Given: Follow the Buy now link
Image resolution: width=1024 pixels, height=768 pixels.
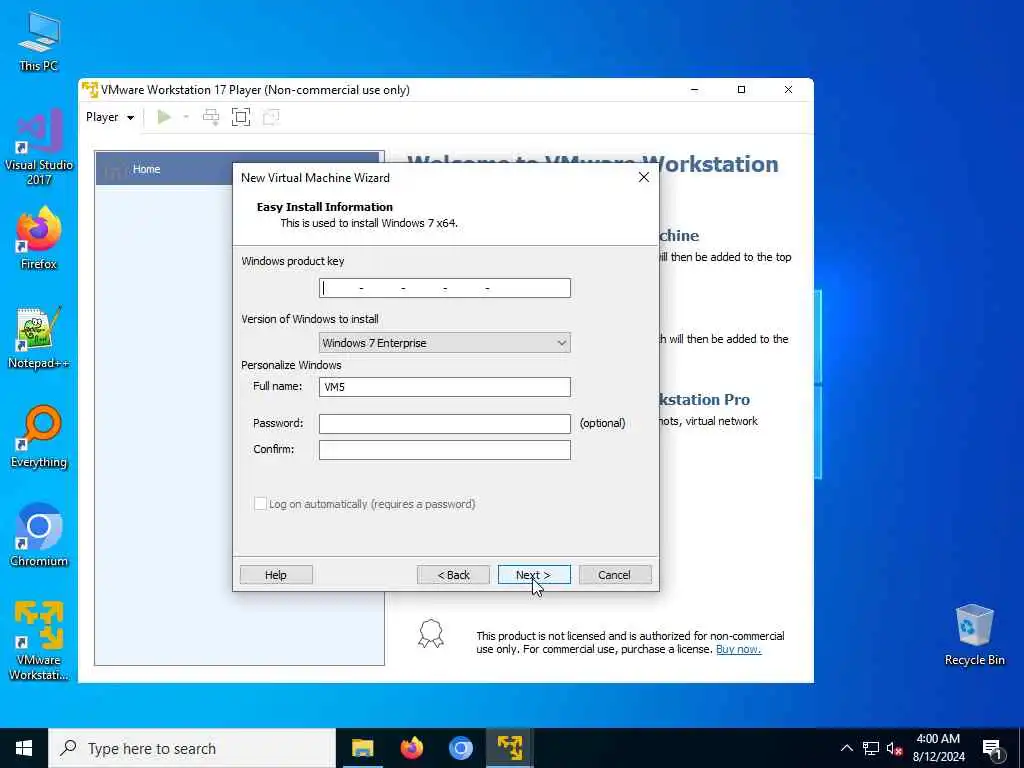Looking at the screenshot, I should point(739,649).
